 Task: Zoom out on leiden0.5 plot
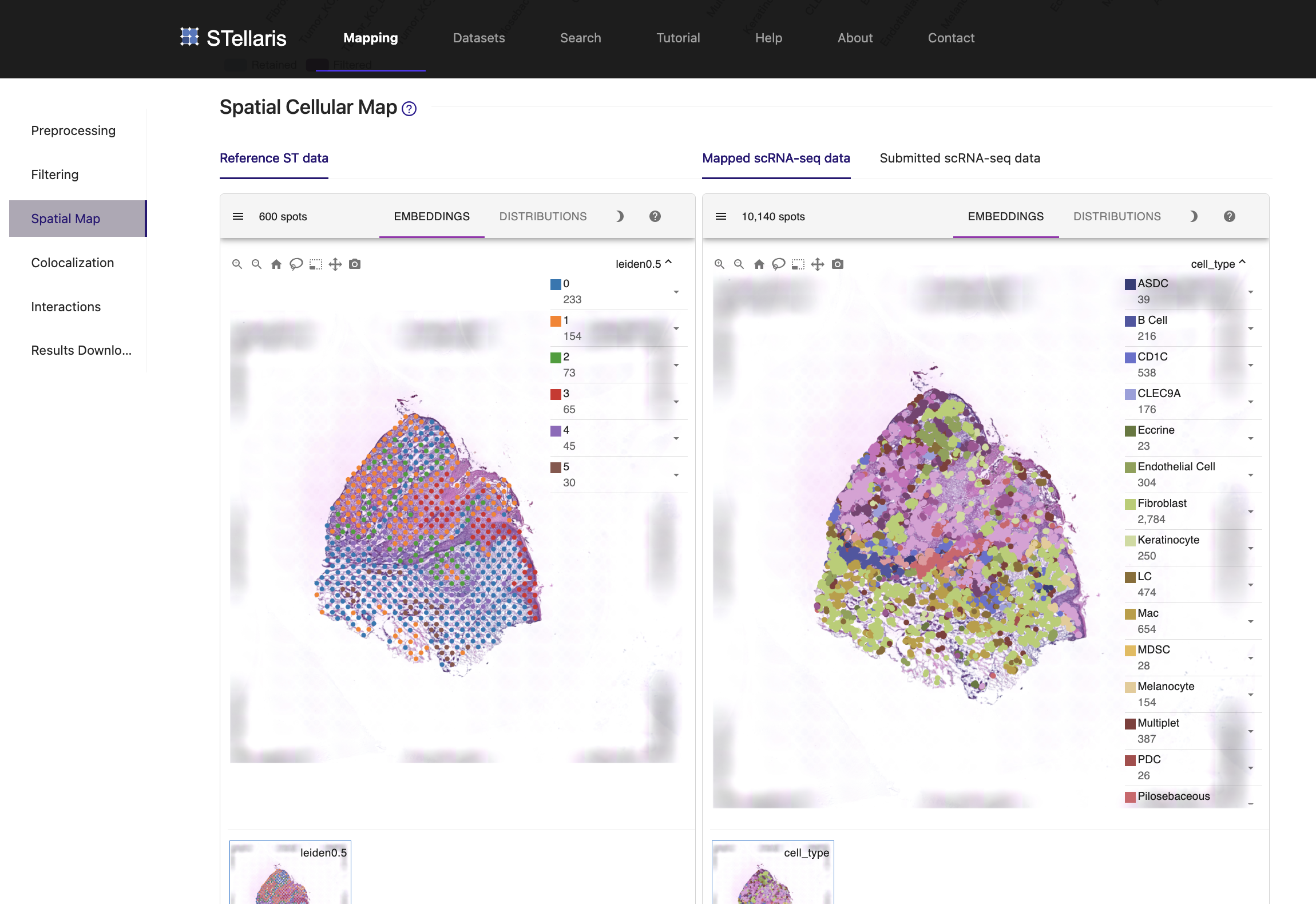[x=256, y=264]
